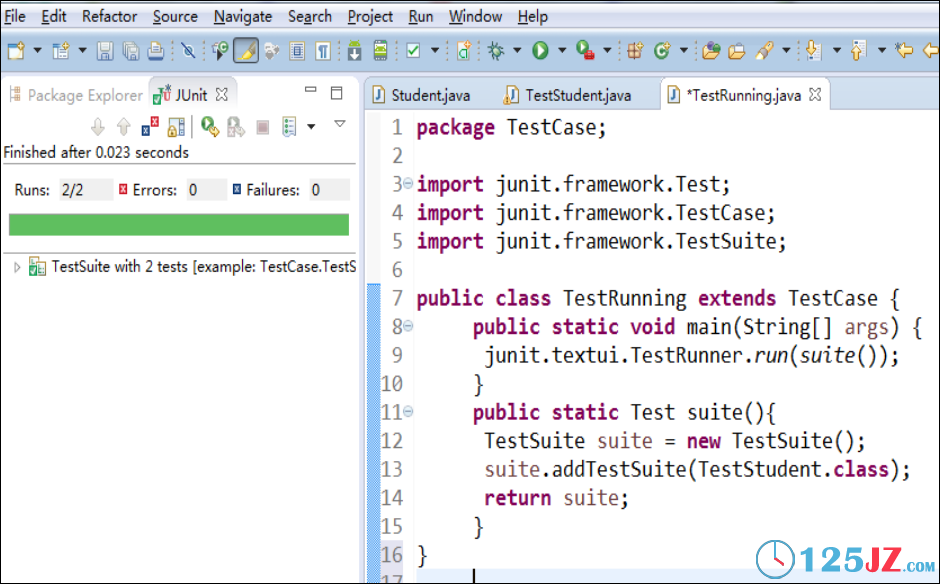The height and width of the screenshot is (584, 940).
Task: Open the External Tools dropdown arrow
Action: click(x=607, y=50)
